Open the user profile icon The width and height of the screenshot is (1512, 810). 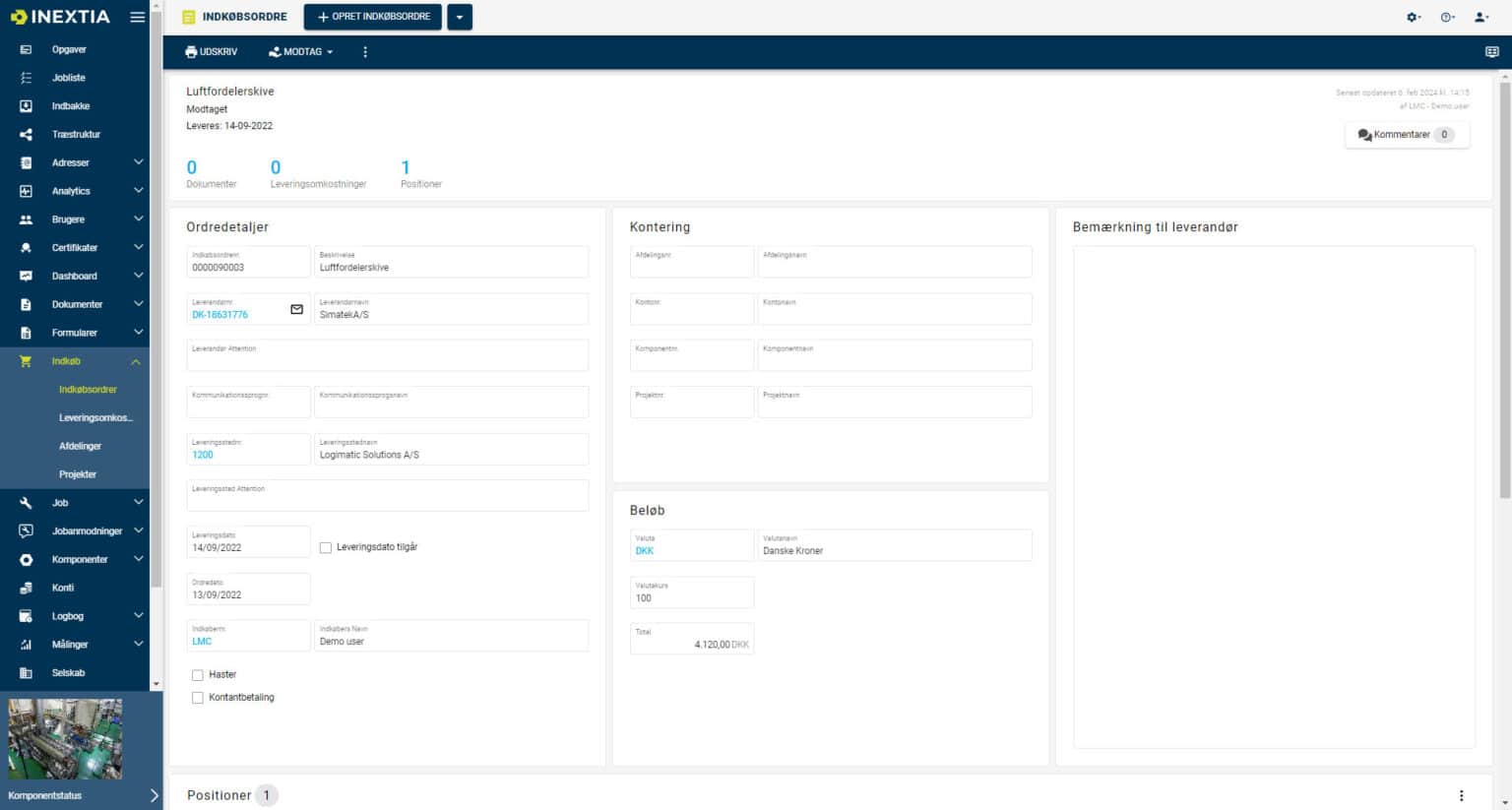click(x=1480, y=17)
